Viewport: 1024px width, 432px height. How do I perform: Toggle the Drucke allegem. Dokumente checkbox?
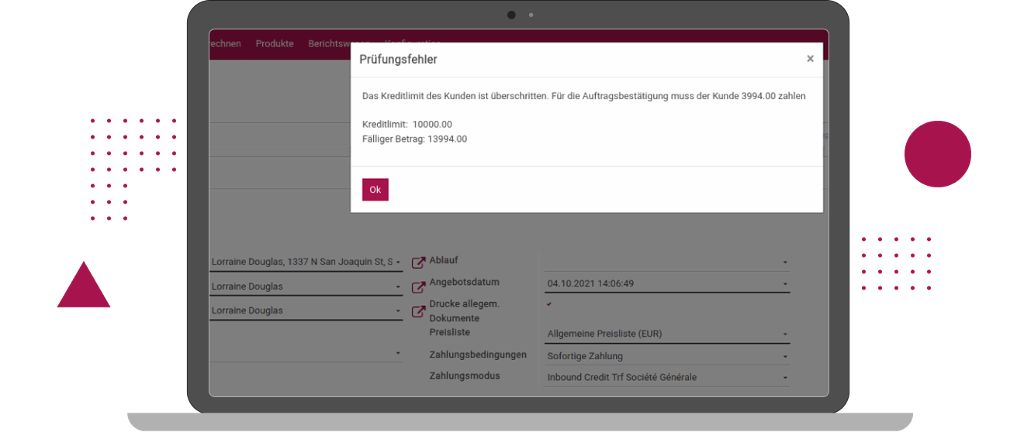(x=549, y=304)
